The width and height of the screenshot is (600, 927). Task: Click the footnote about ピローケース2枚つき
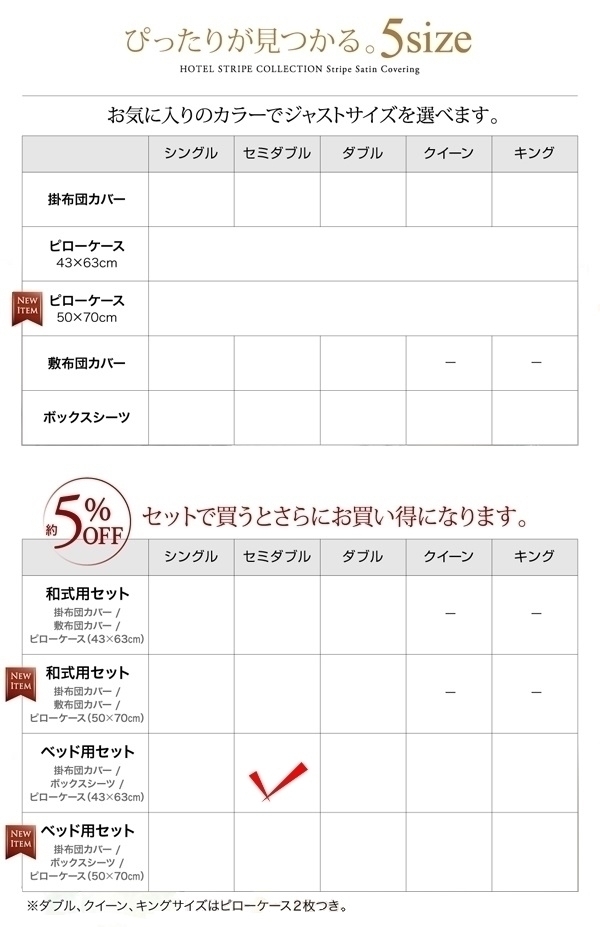(x=187, y=905)
